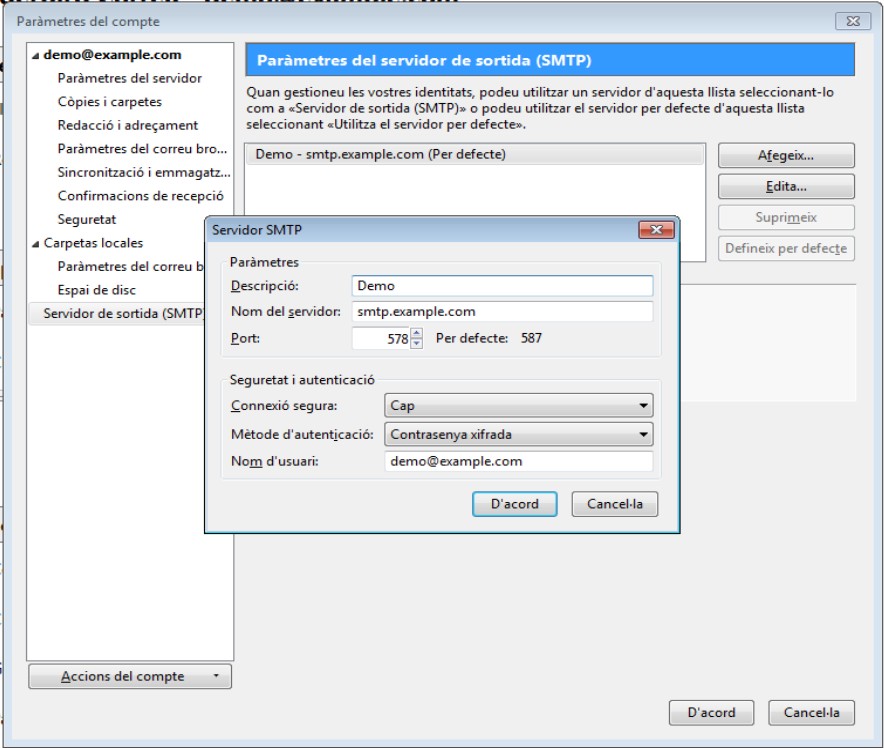Cancel the Servidor SMTP dialog
The height and width of the screenshot is (748, 884).
(x=615, y=504)
